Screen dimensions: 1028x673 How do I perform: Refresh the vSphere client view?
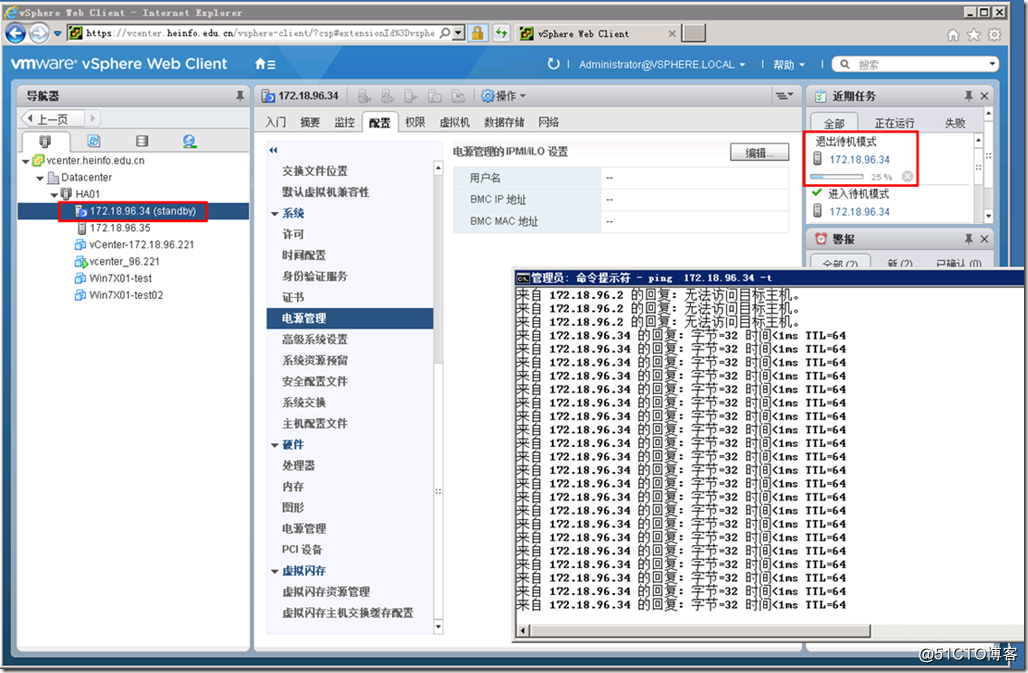[x=554, y=64]
